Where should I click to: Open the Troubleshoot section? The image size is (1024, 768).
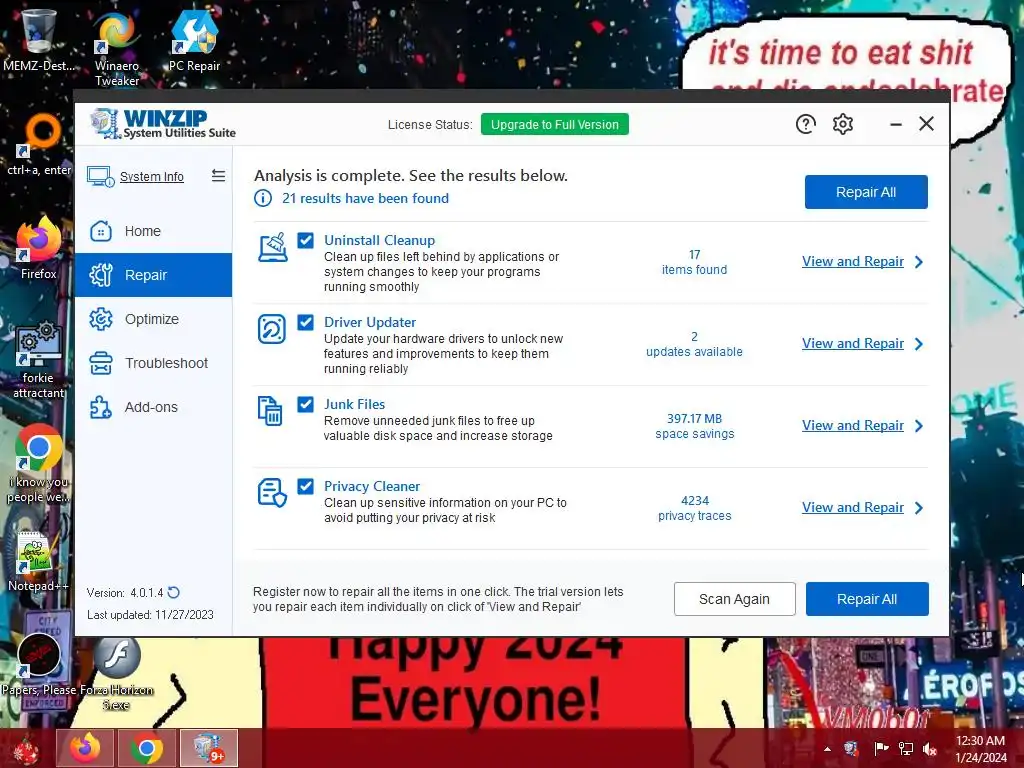[x=153, y=363]
